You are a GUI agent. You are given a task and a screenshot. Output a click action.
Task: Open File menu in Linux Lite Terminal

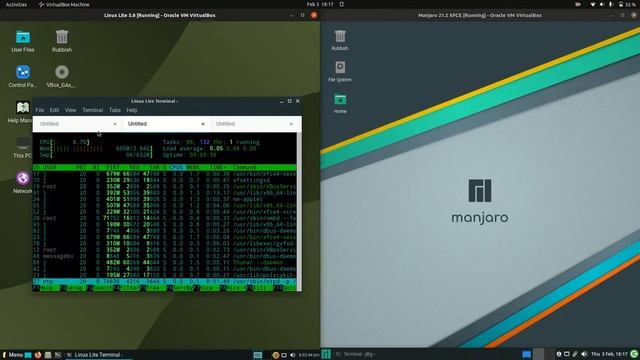pyautogui.click(x=40, y=110)
